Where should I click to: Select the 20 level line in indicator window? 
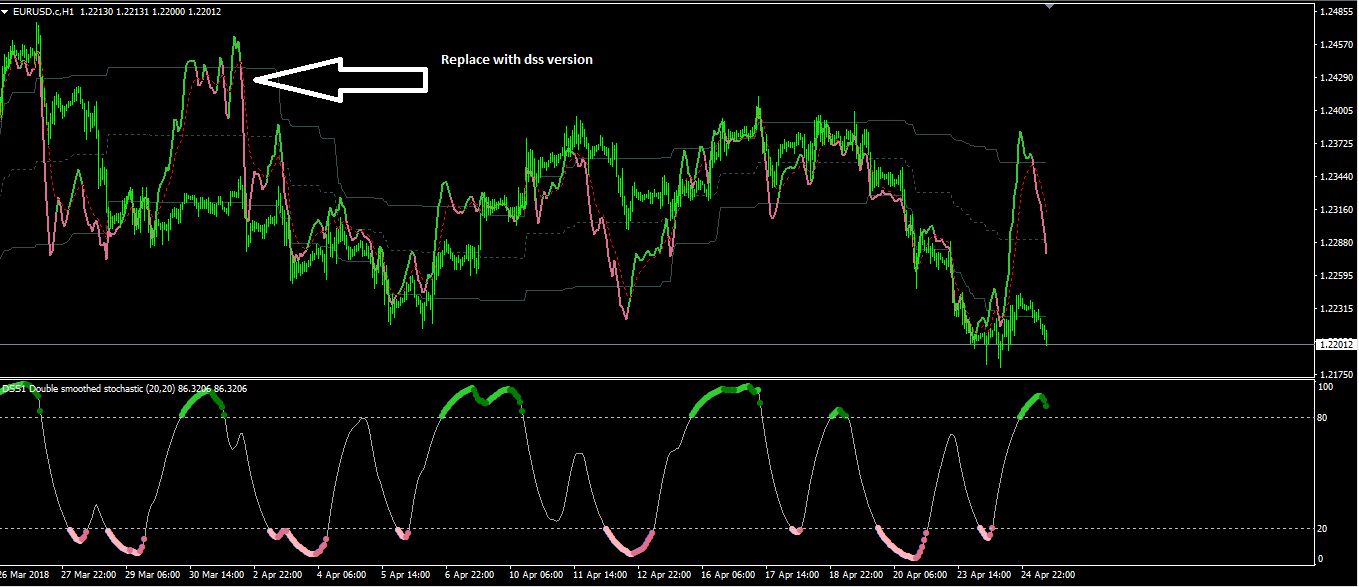point(655,528)
